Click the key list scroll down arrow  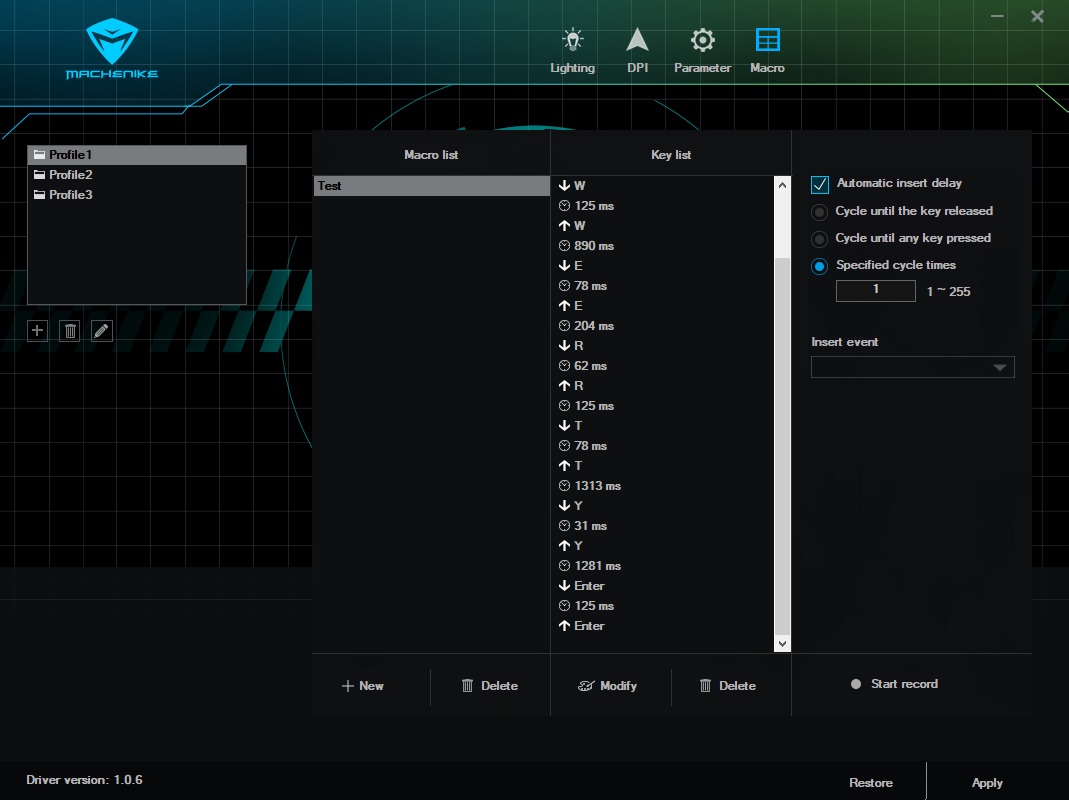pos(782,643)
